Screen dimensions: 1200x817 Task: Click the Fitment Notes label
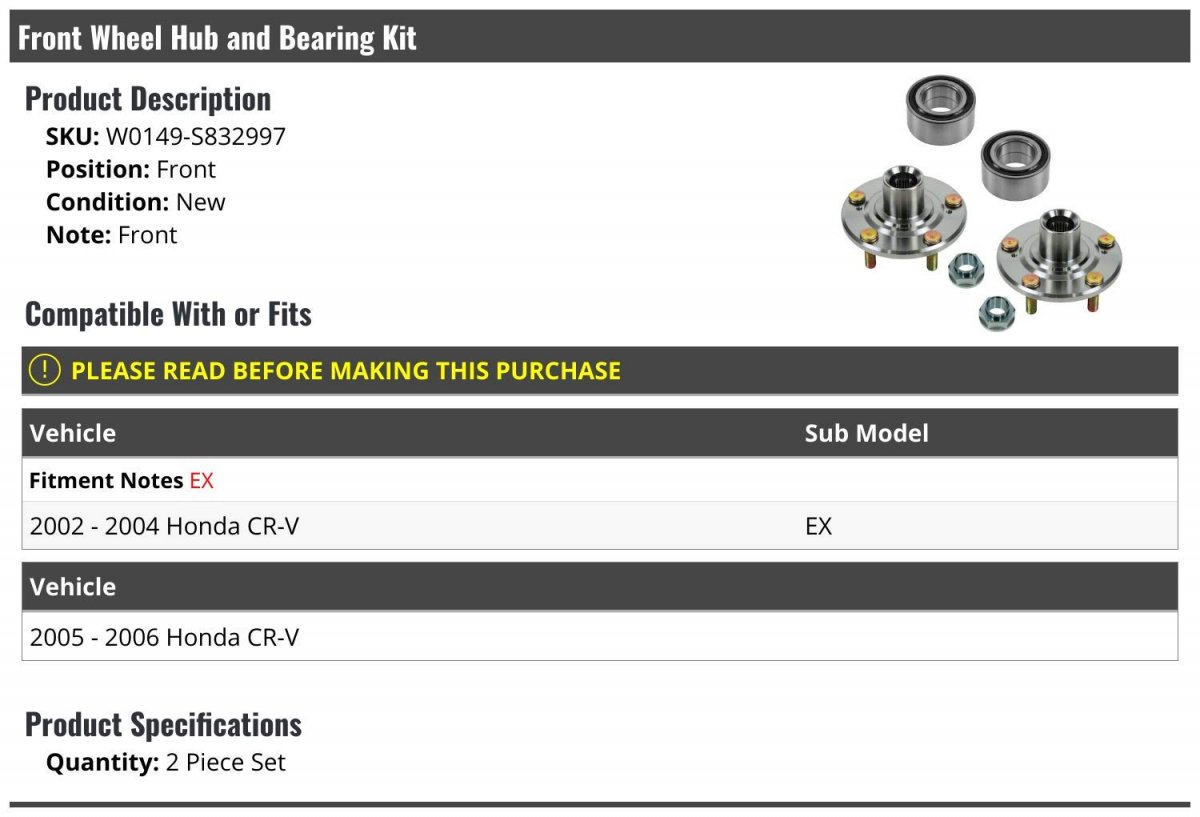click(x=106, y=481)
